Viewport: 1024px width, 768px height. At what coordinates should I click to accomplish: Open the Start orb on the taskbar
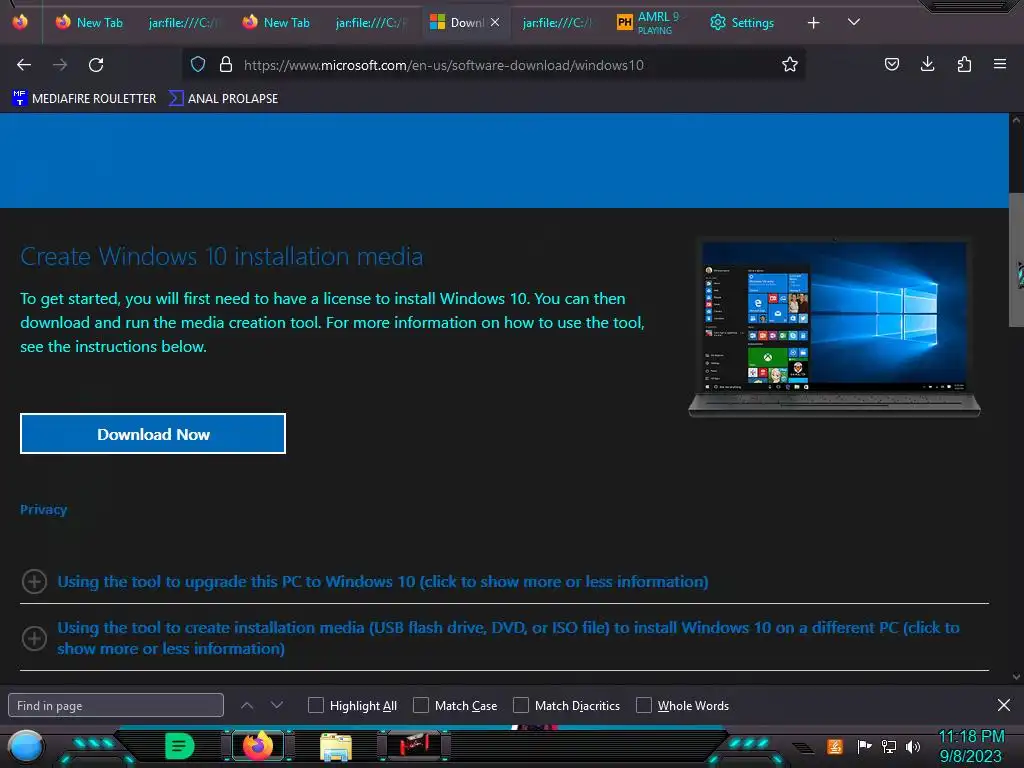click(x=26, y=746)
